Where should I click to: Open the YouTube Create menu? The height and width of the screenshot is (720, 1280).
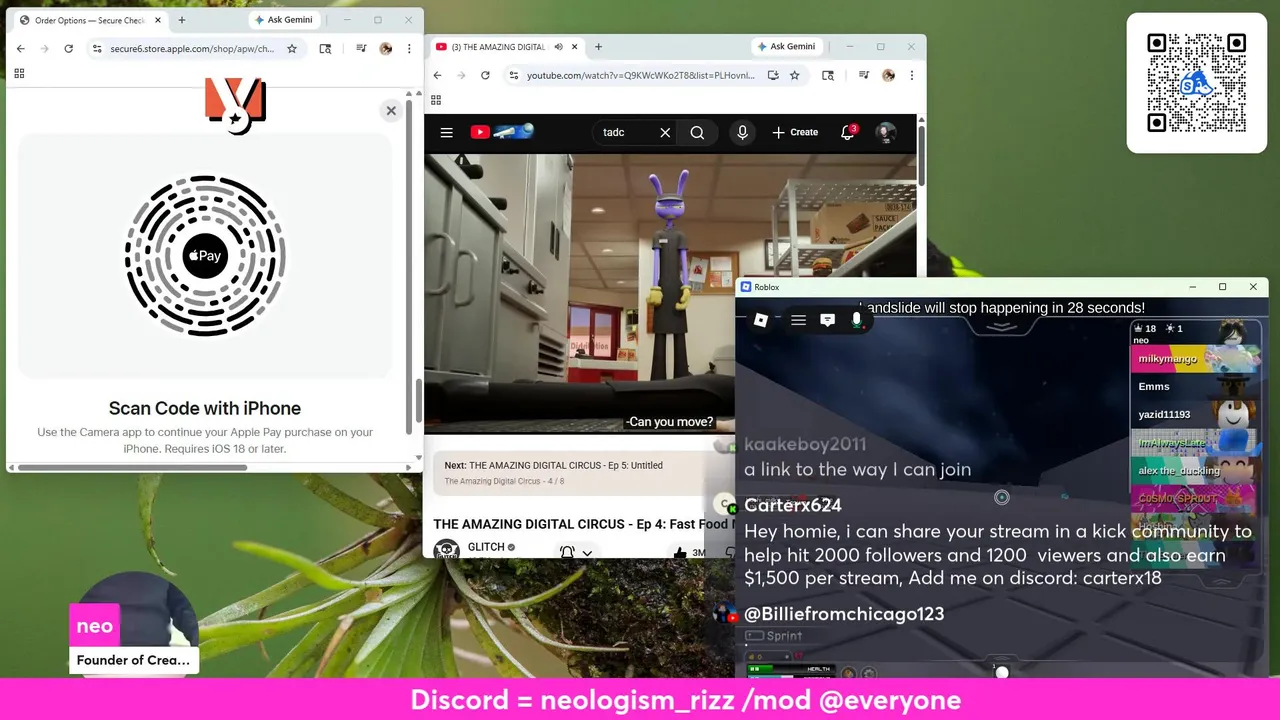pos(795,132)
